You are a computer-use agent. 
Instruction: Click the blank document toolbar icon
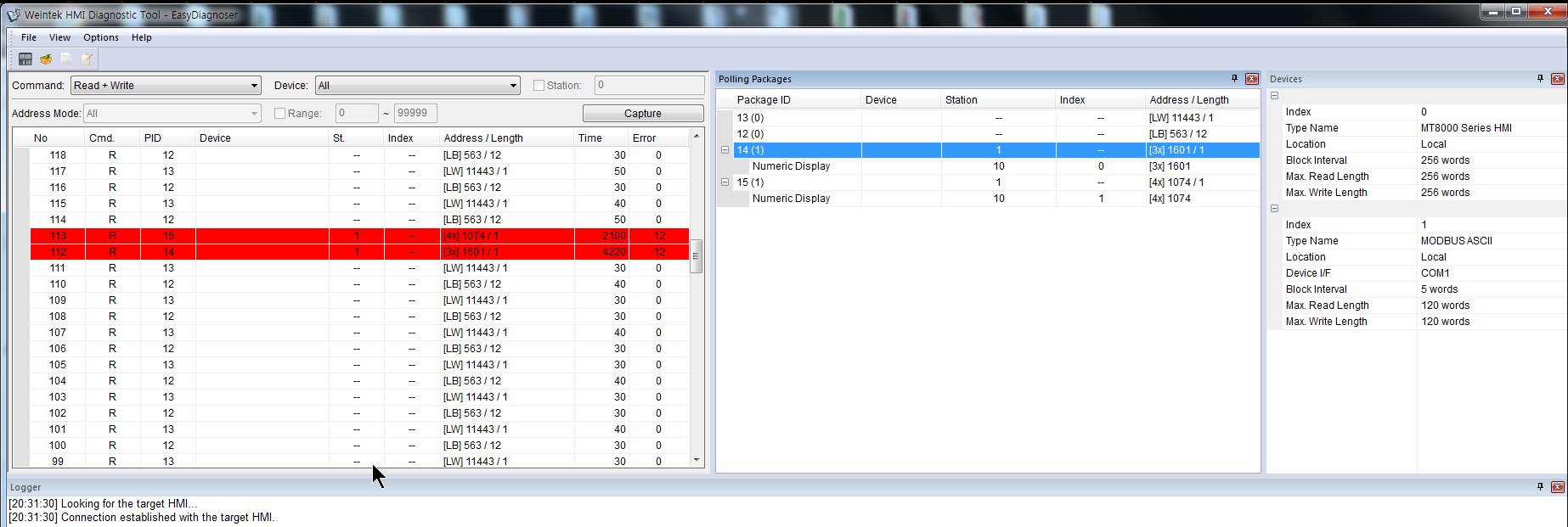click(66, 59)
